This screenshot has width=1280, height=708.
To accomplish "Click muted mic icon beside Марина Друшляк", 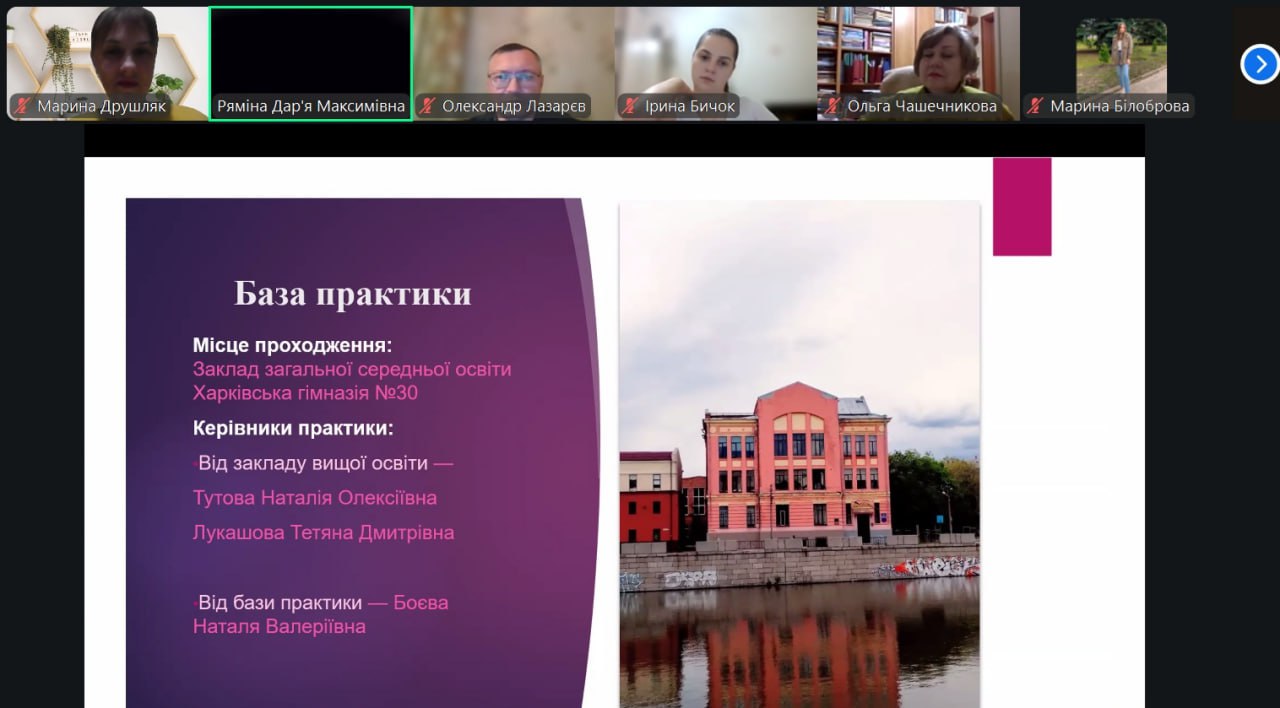I will point(22,106).
